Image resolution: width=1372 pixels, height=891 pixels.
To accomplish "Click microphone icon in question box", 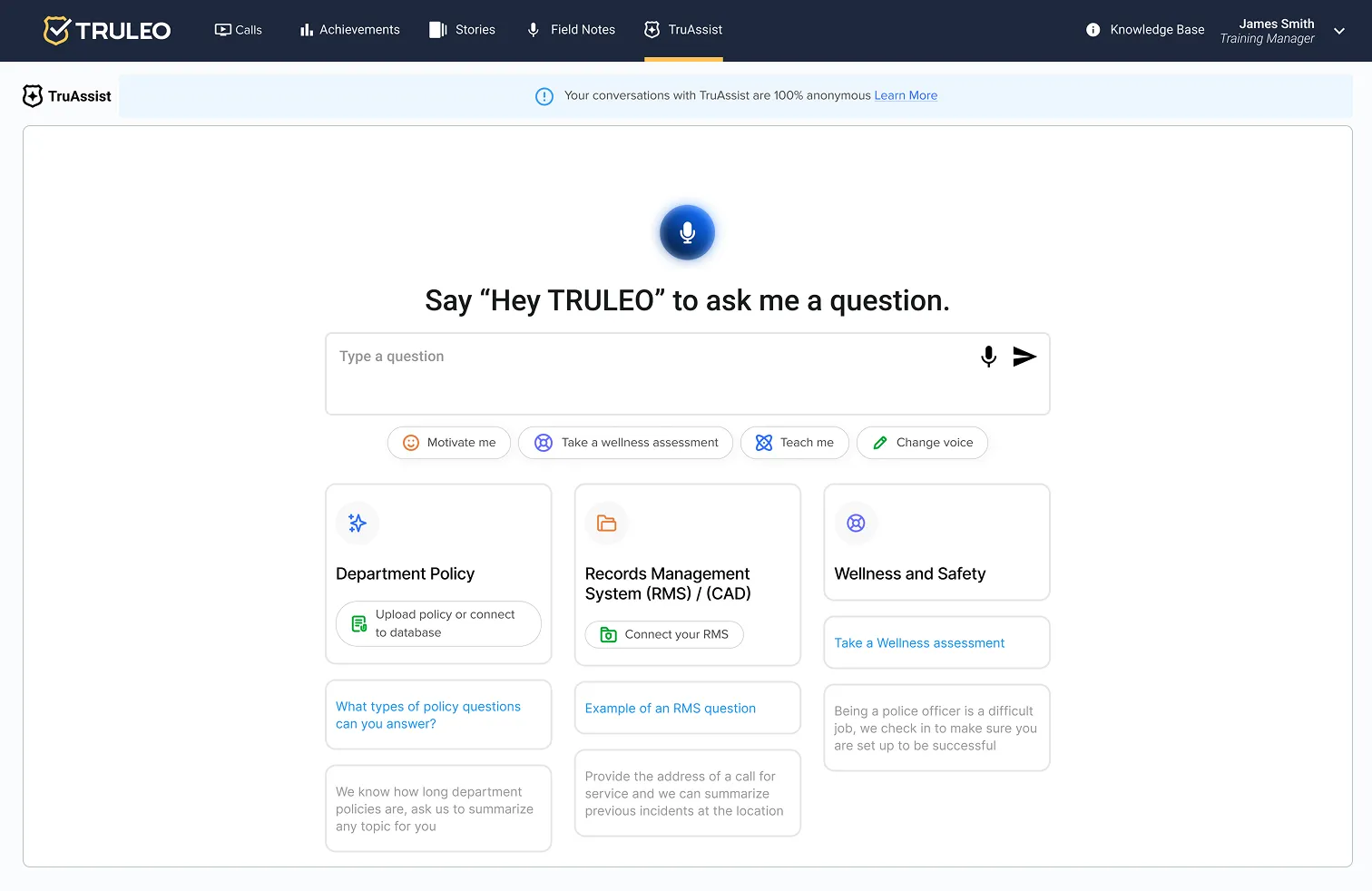I will pyautogui.click(x=989, y=357).
